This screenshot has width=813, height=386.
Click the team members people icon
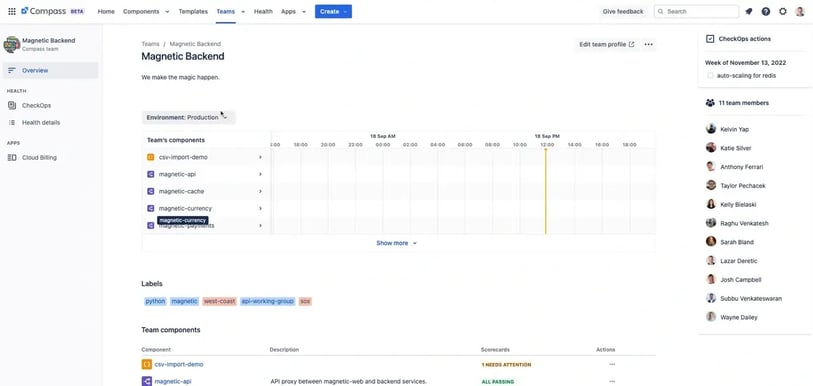[710, 103]
